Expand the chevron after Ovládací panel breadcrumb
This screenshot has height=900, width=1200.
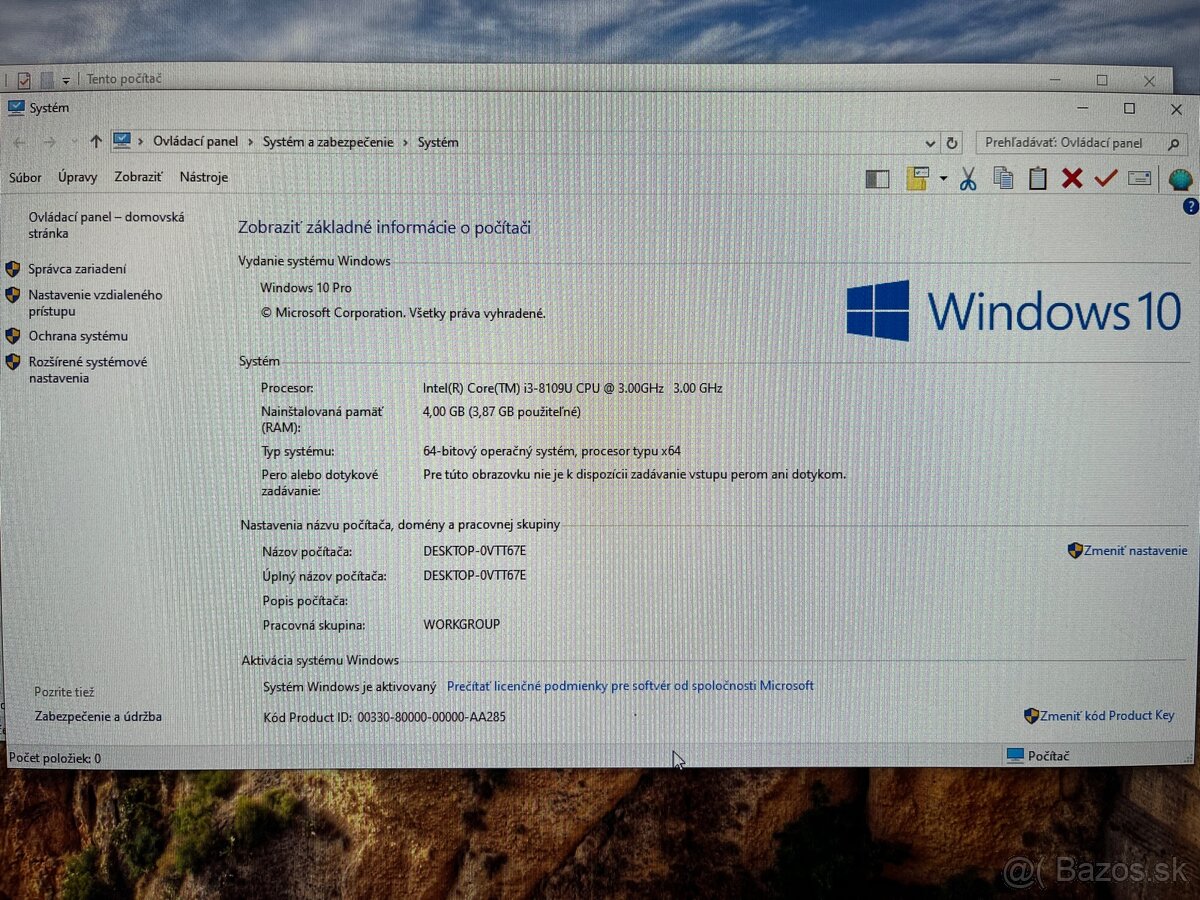point(250,142)
